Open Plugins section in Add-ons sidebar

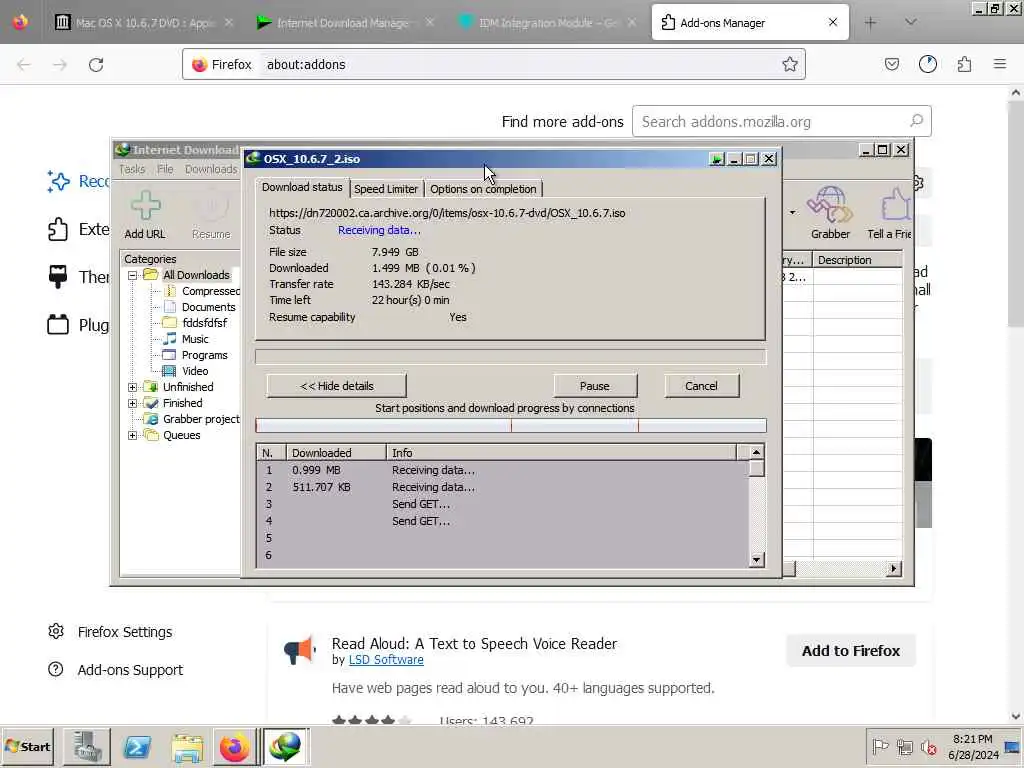coord(78,325)
